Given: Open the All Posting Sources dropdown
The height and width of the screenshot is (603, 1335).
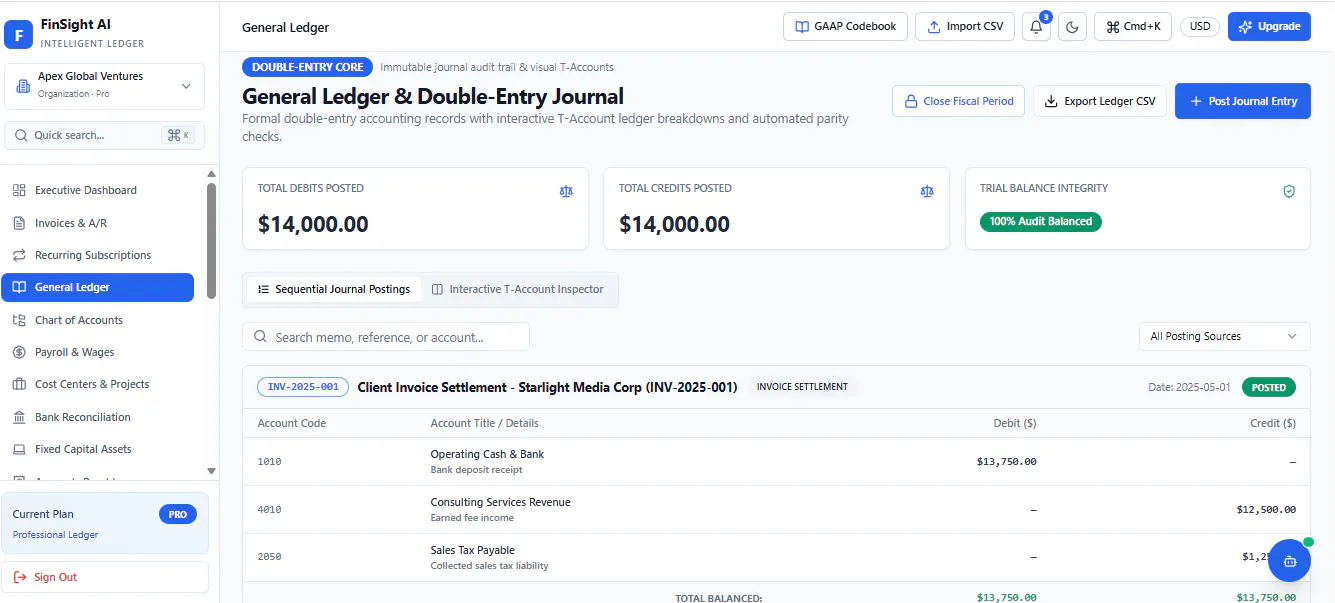Looking at the screenshot, I should coord(1224,336).
